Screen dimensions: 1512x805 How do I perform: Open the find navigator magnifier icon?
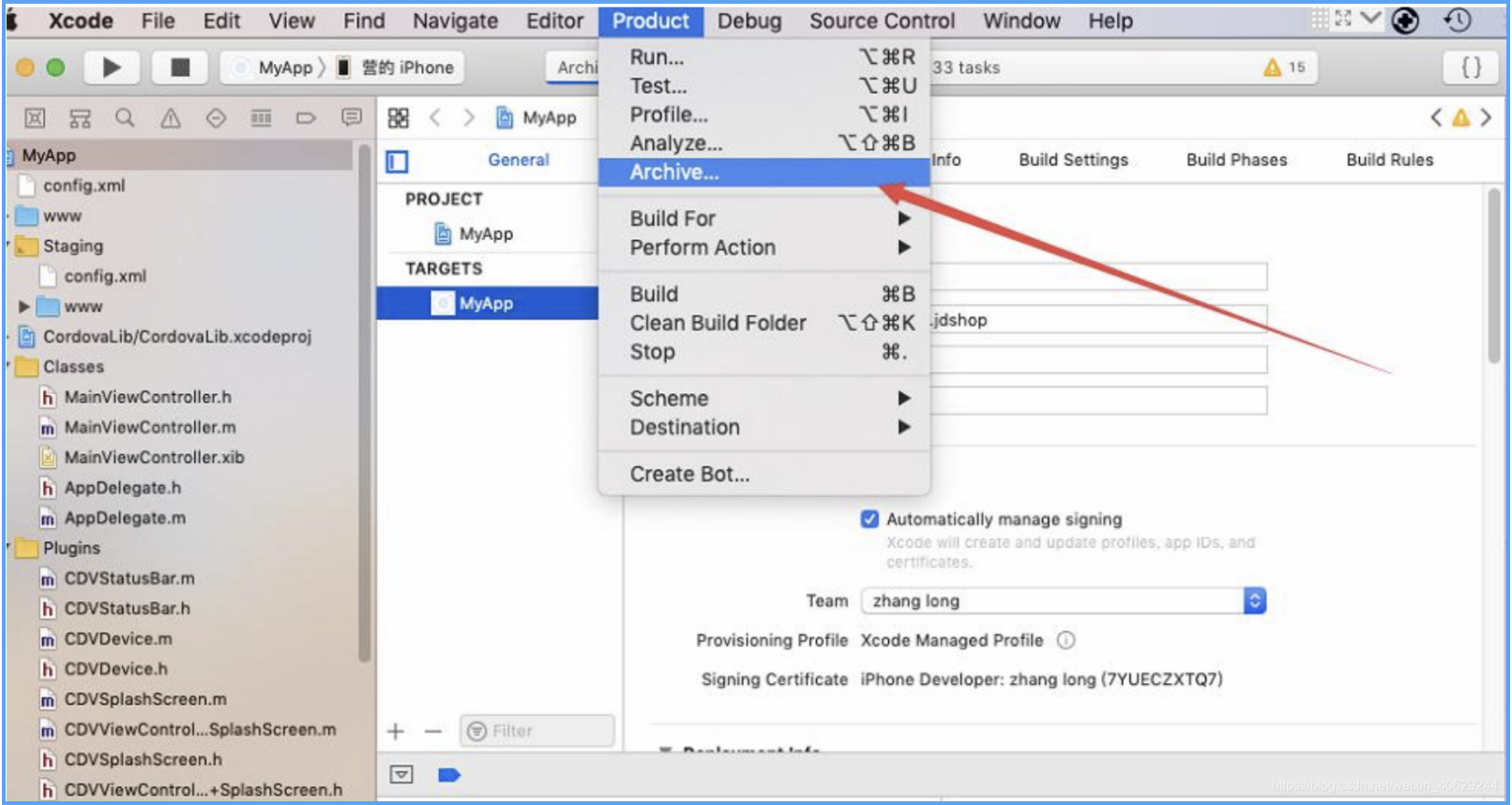pos(125,118)
